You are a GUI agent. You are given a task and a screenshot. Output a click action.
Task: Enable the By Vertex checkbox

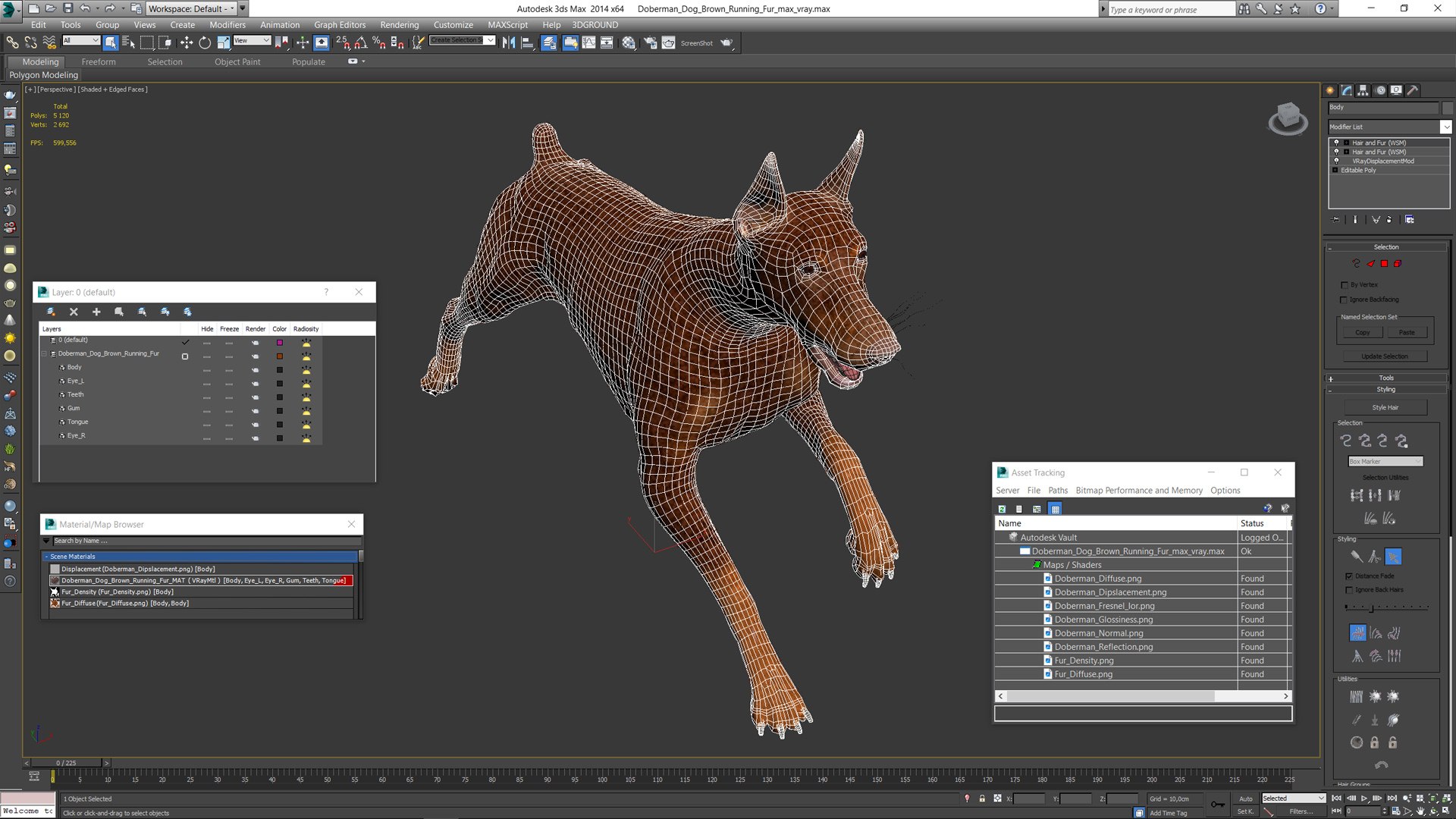click(1344, 285)
